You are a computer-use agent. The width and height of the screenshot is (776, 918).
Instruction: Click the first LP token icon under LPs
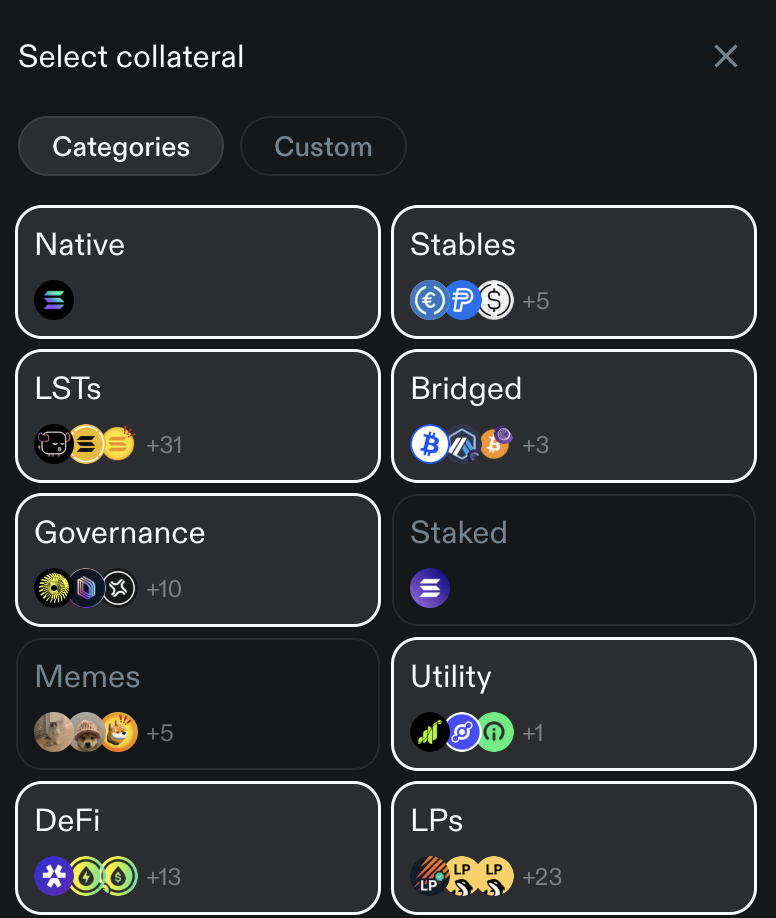click(430, 876)
